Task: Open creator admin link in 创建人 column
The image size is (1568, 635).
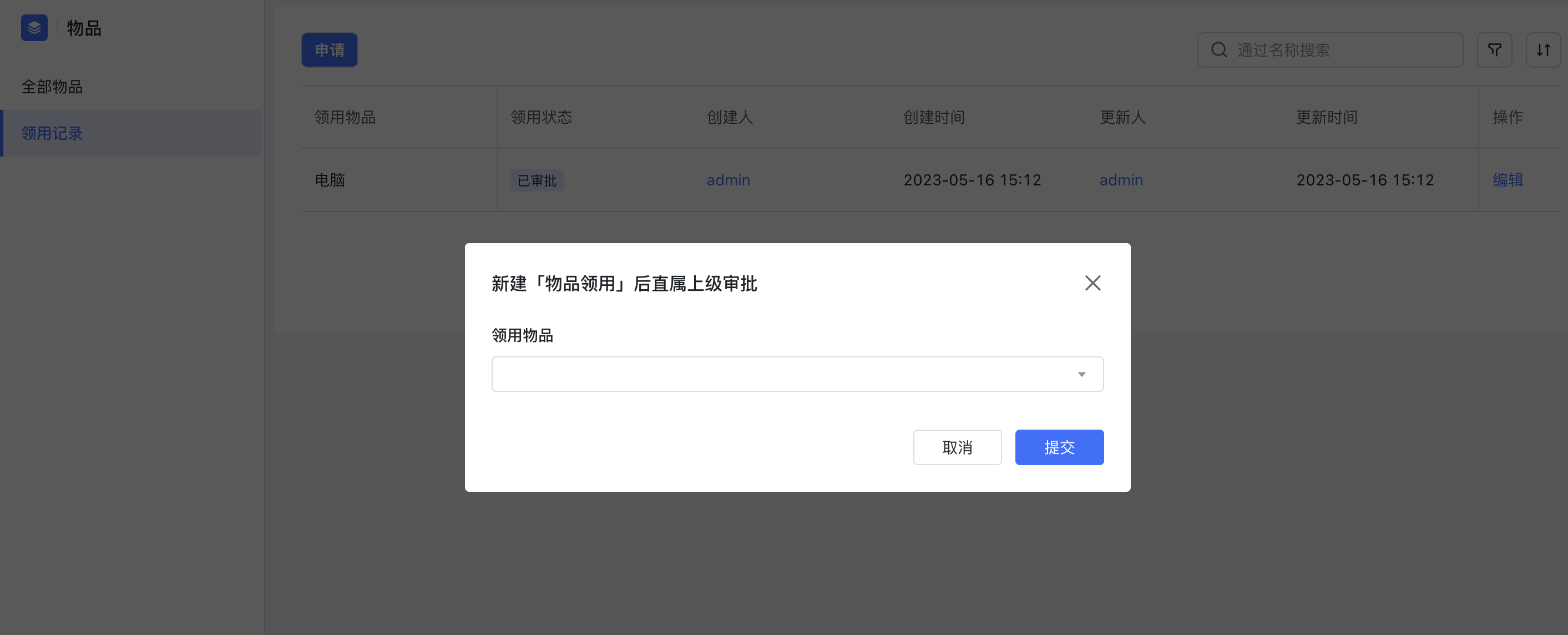Action: pyautogui.click(x=728, y=180)
